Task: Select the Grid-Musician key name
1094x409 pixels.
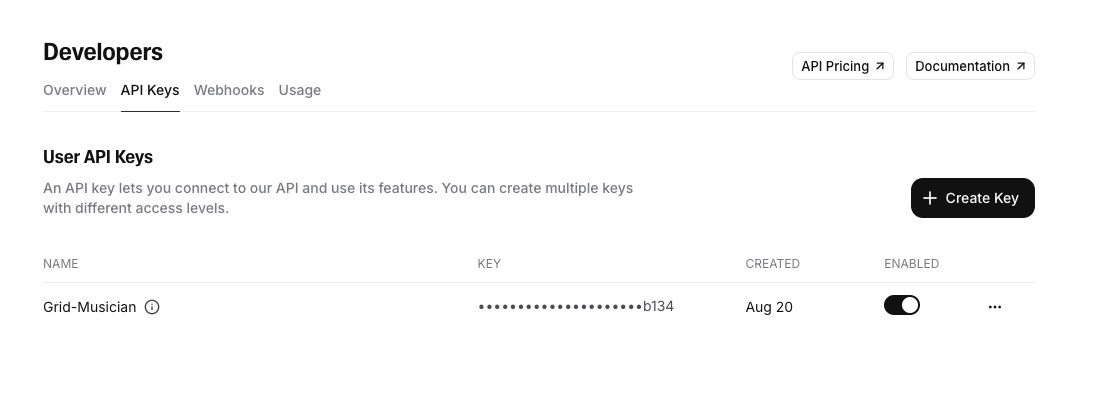Action: 89,307
